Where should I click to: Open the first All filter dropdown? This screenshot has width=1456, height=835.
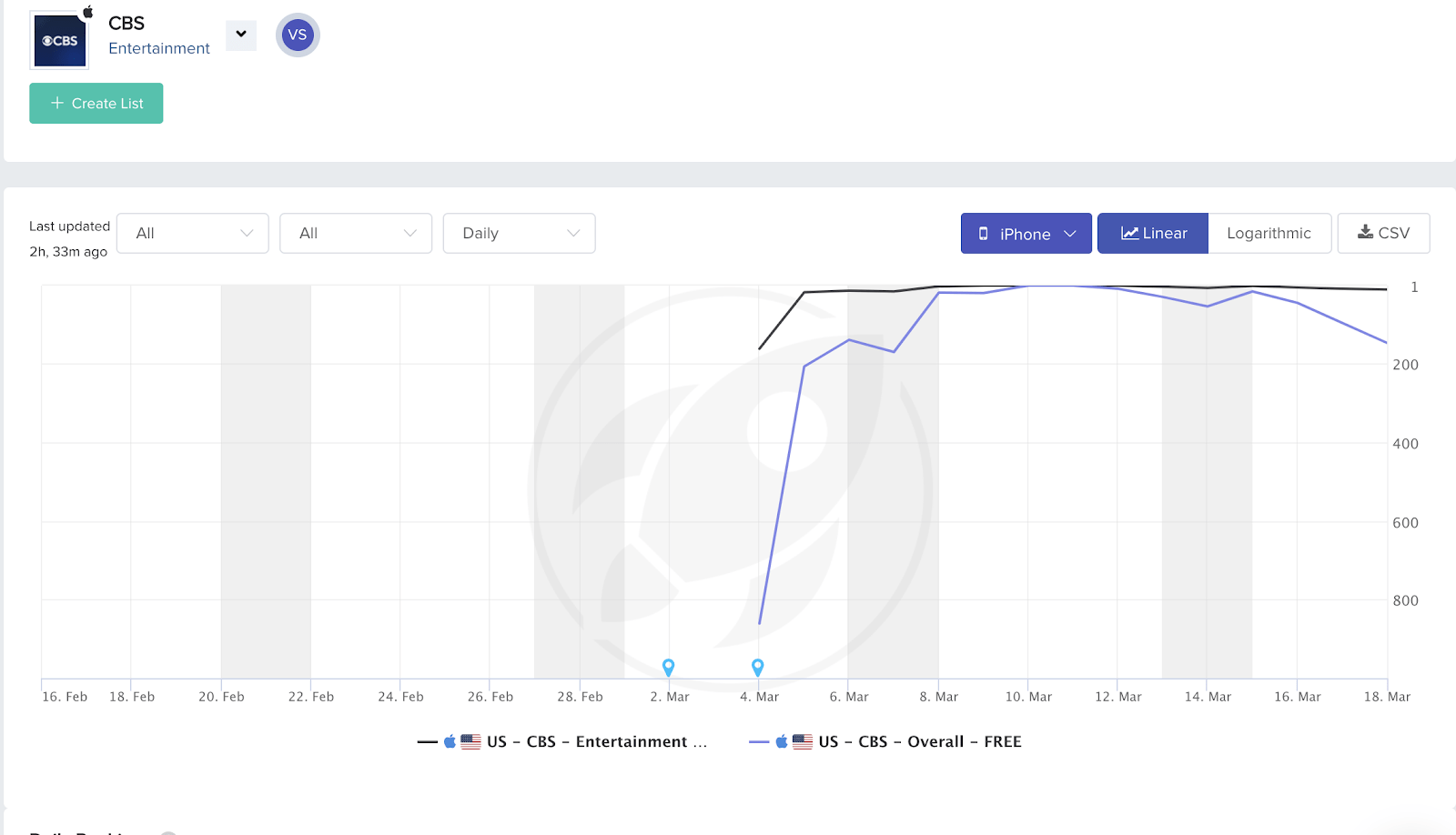(x=193, y=234)
